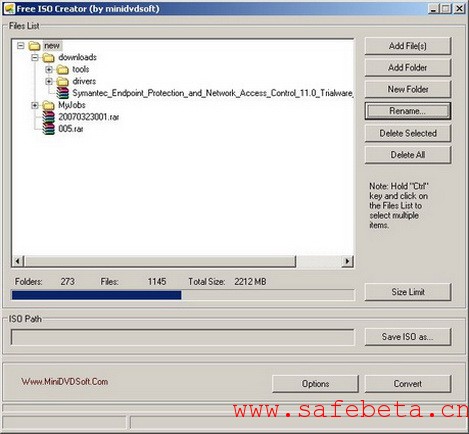This screenshot has height=434, width=469.
Task: Select the 005.rar file name
Action: pos(71,129)
